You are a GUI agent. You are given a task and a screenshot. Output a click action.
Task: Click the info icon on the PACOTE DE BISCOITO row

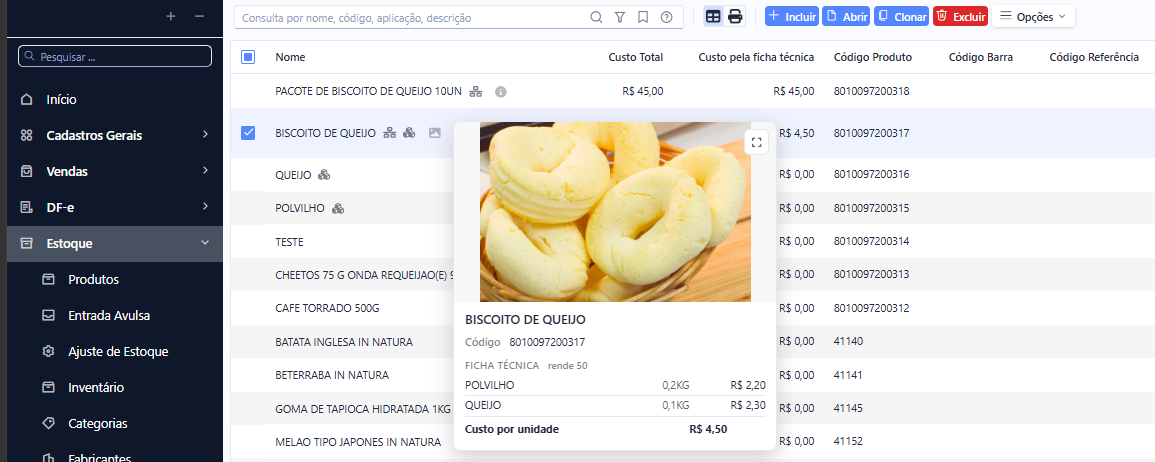(x=501, y=92)
